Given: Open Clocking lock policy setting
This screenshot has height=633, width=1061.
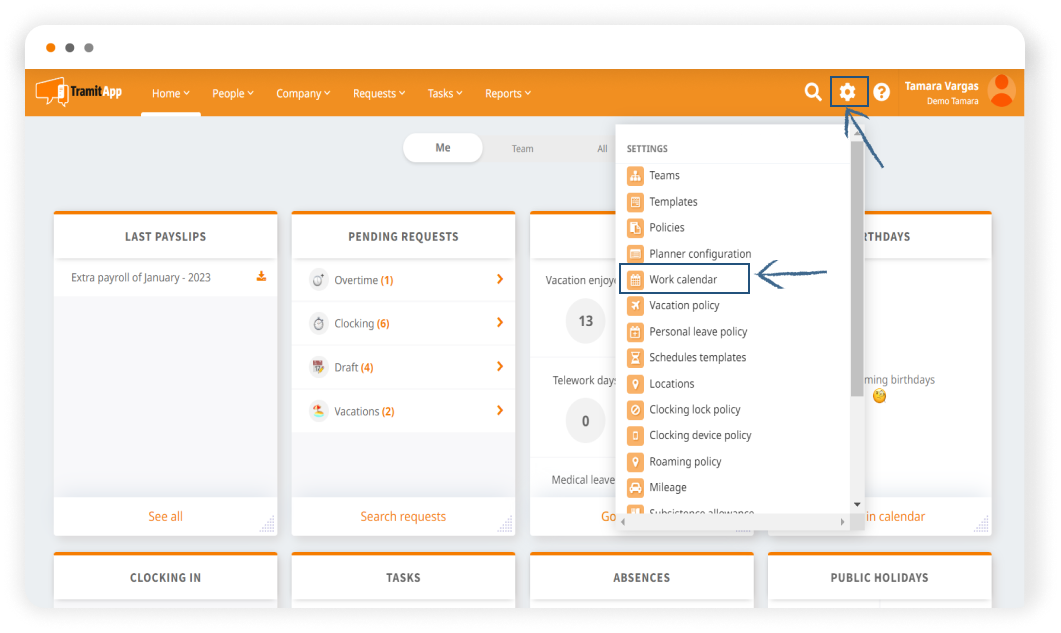Looking at the screenshot, I should point(694,410).
